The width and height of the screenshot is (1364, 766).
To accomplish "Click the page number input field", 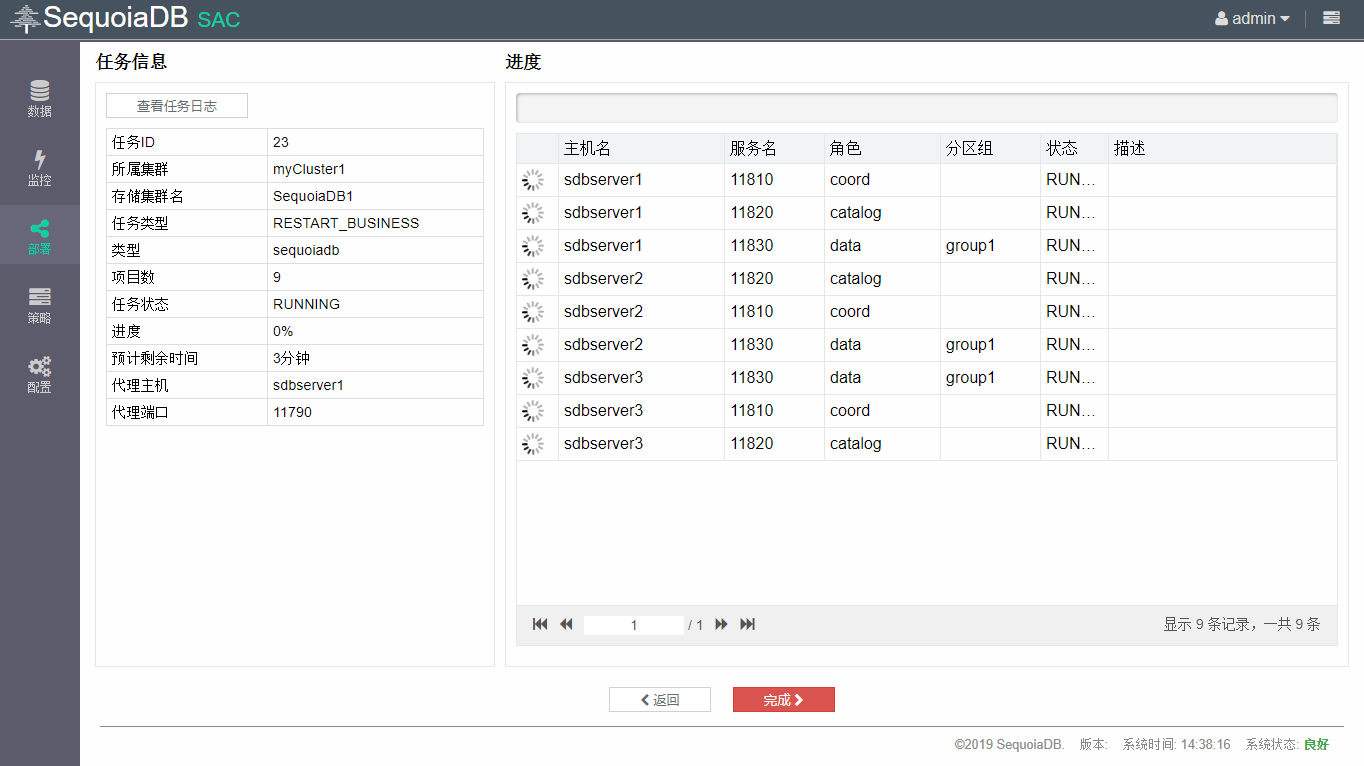I will pos(634,625).
